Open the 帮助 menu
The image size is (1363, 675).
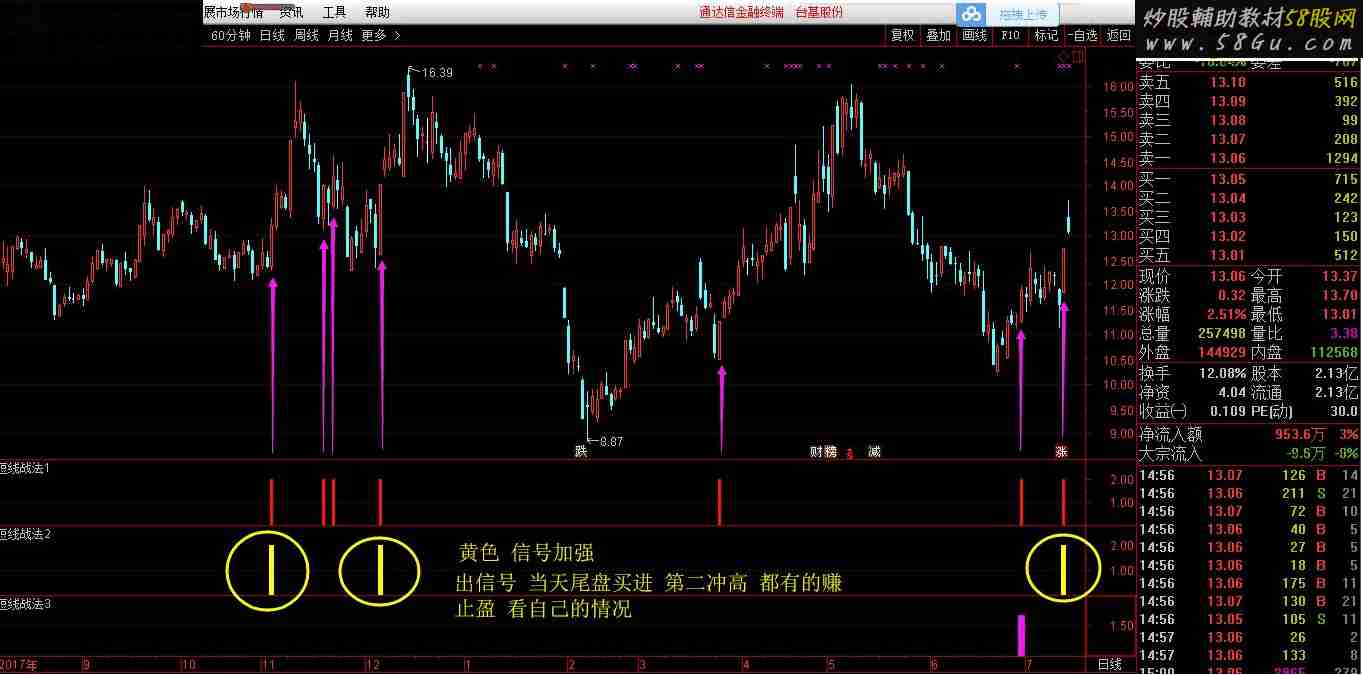click(377, 13)
